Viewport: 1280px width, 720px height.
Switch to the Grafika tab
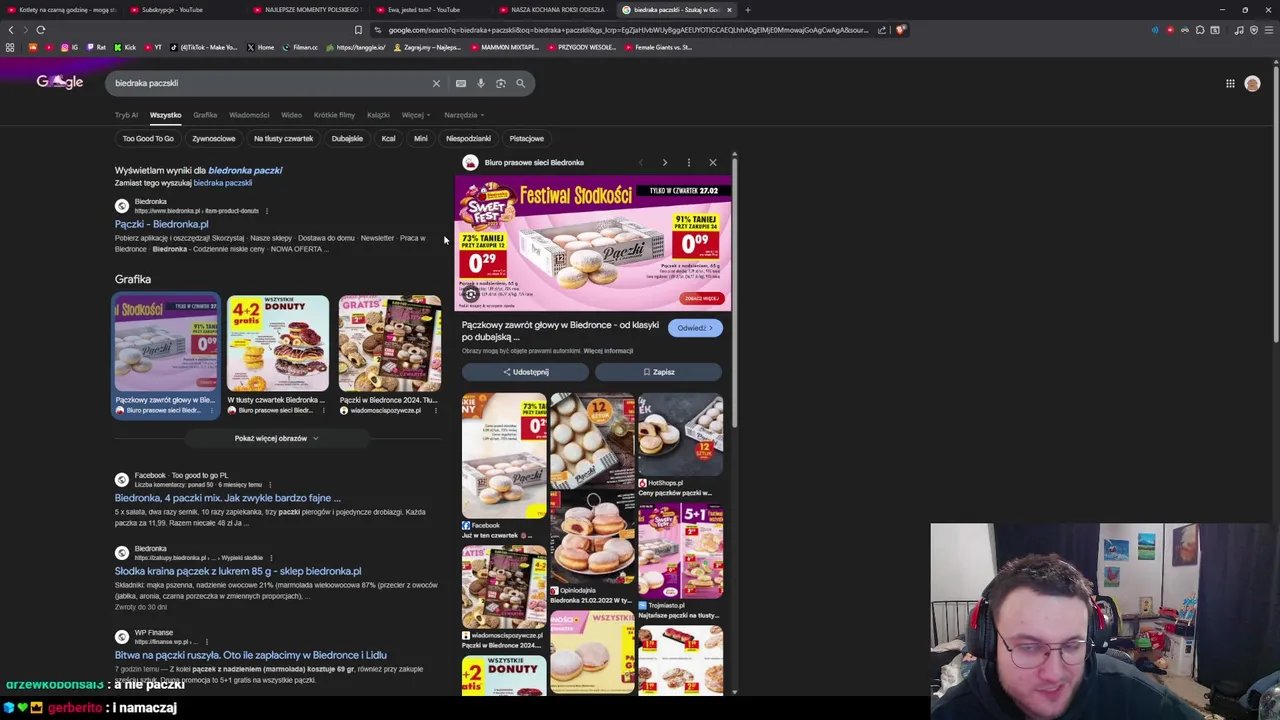pyautogui.click(x=205, y=115)
